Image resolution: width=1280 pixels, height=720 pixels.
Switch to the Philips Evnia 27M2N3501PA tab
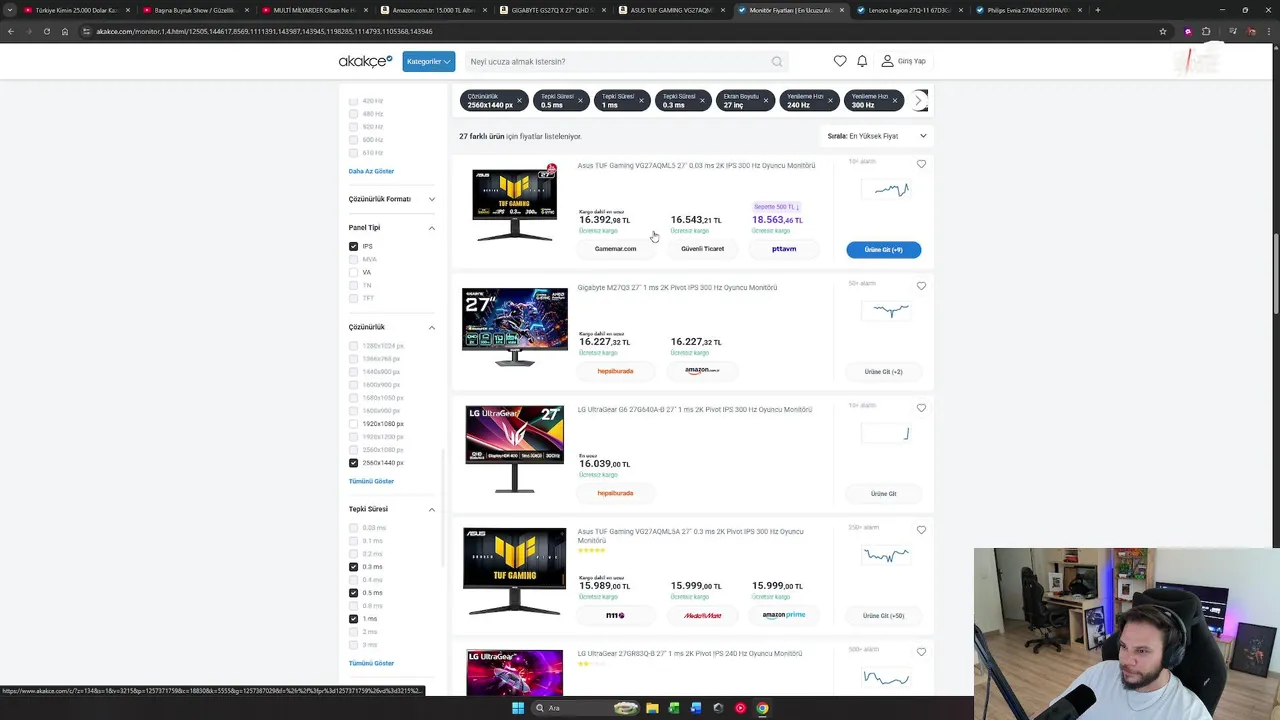point(1027,10)
